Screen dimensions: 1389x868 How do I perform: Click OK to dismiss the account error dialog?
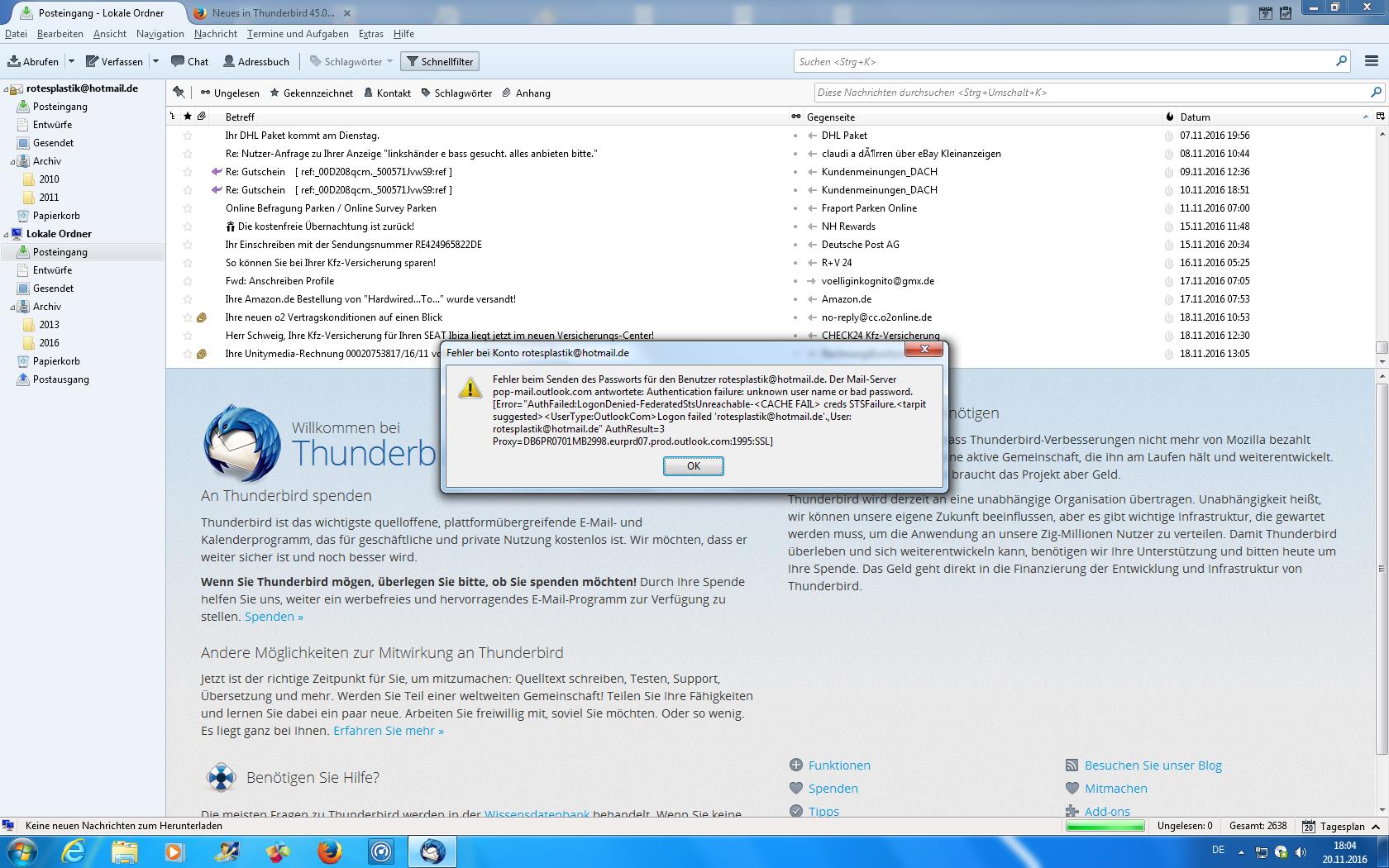693,465
